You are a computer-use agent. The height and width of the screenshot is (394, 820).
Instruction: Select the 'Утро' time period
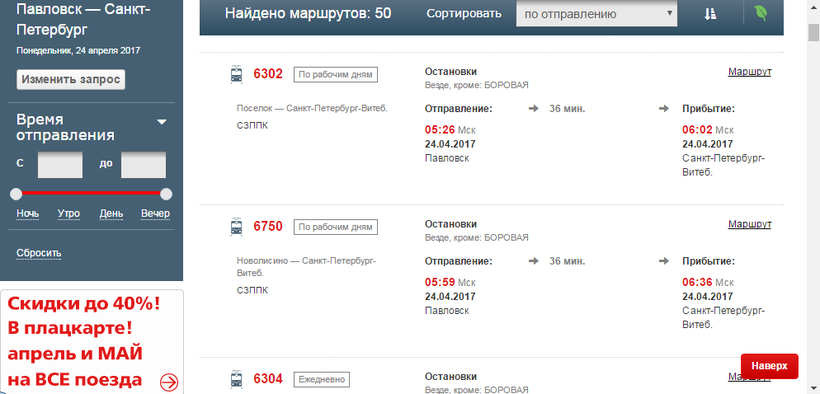(x=69, y=213)
